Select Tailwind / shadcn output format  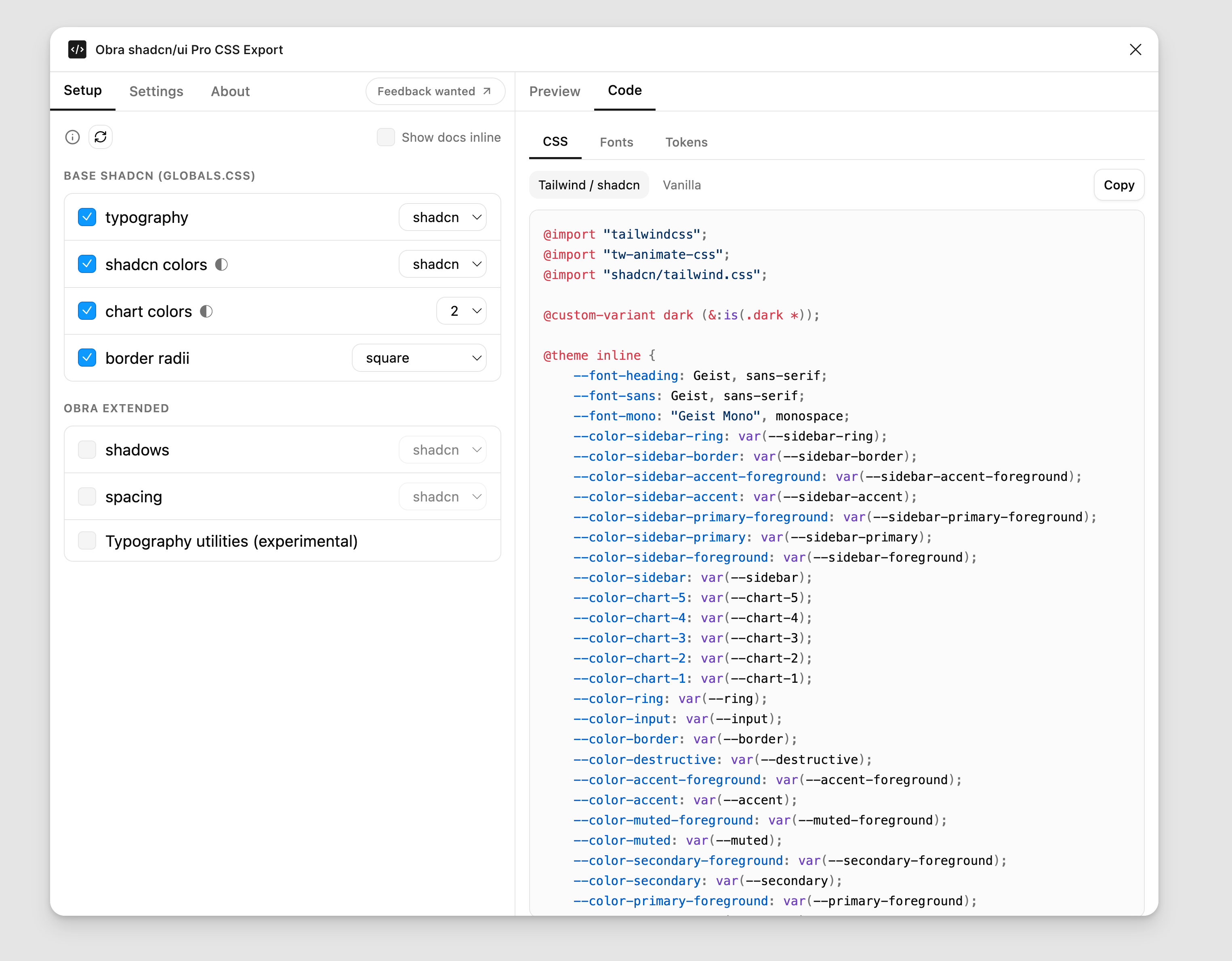pyautogui.click(x=589, y=185)
